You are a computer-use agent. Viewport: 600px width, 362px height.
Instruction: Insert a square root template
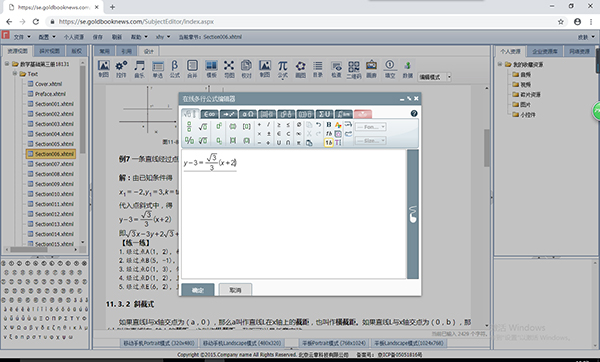click(203, 127)
